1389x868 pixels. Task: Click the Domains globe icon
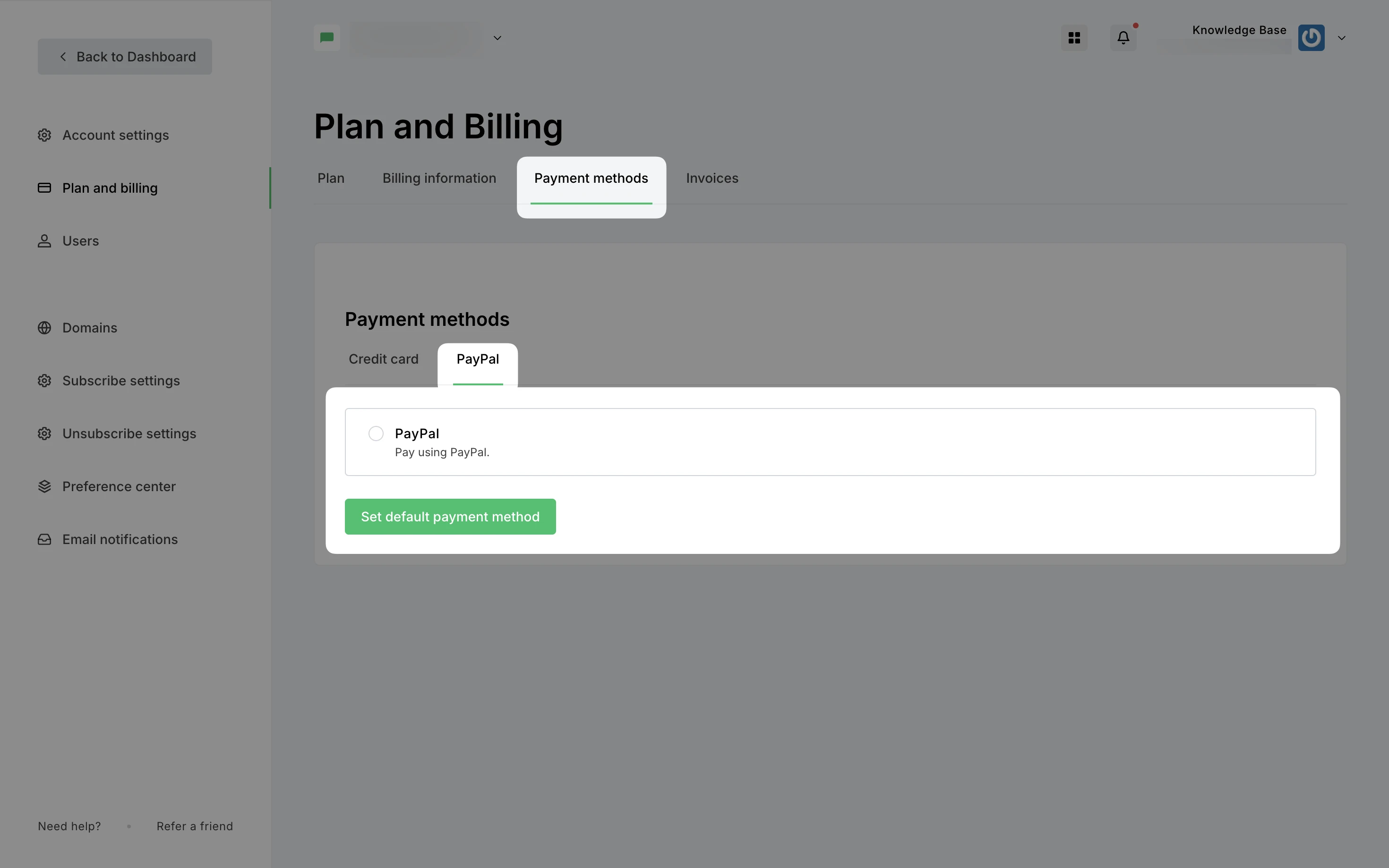[44, 328]
